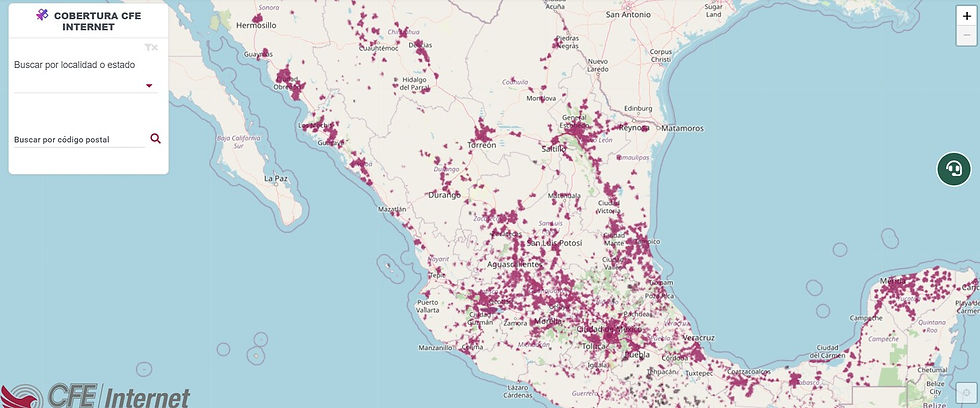Click the postal code search magnifier icon

pyautogui.click(x=156, y=139)
